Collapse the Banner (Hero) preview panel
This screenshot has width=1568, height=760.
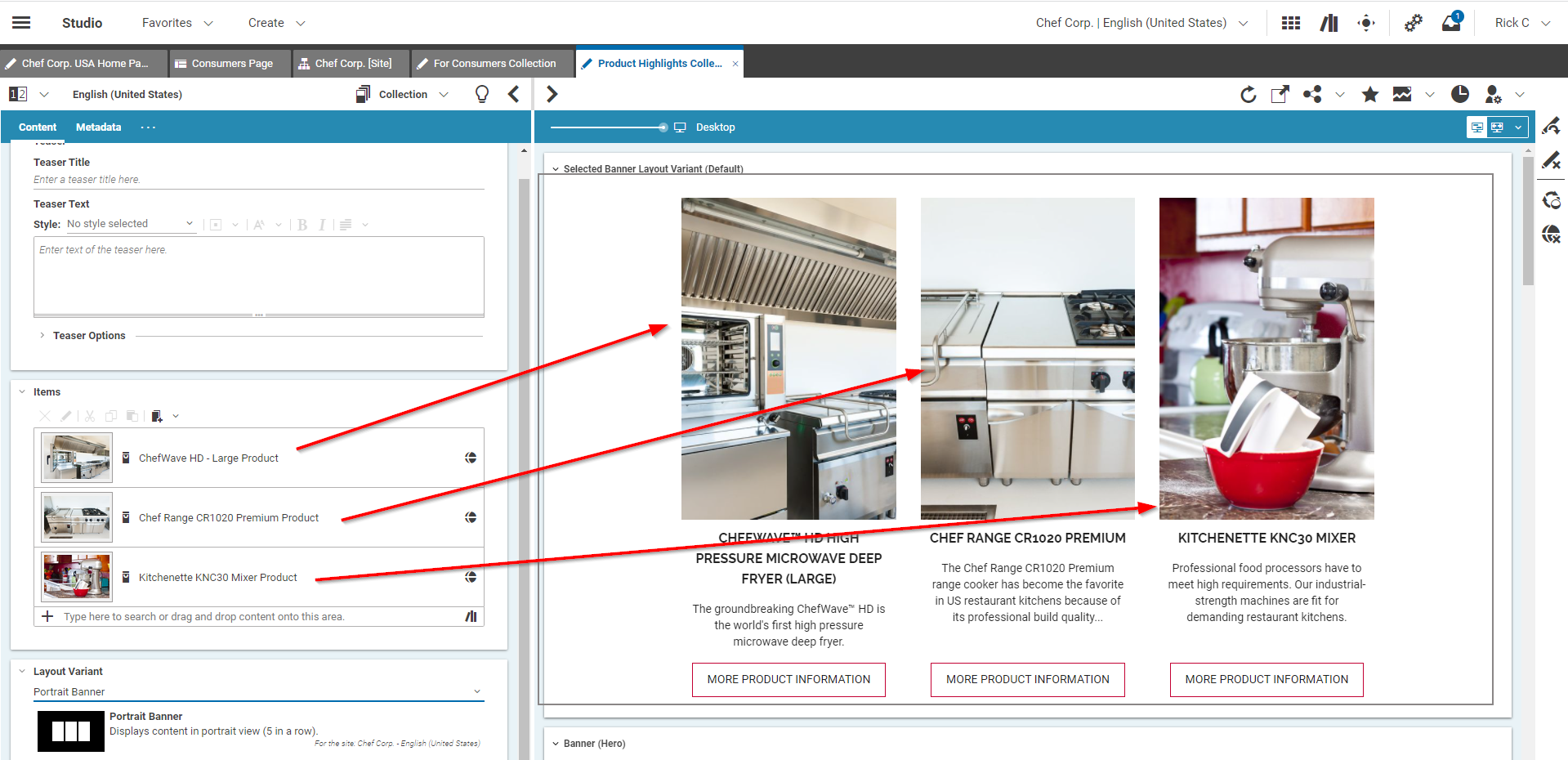click(556, 744)
